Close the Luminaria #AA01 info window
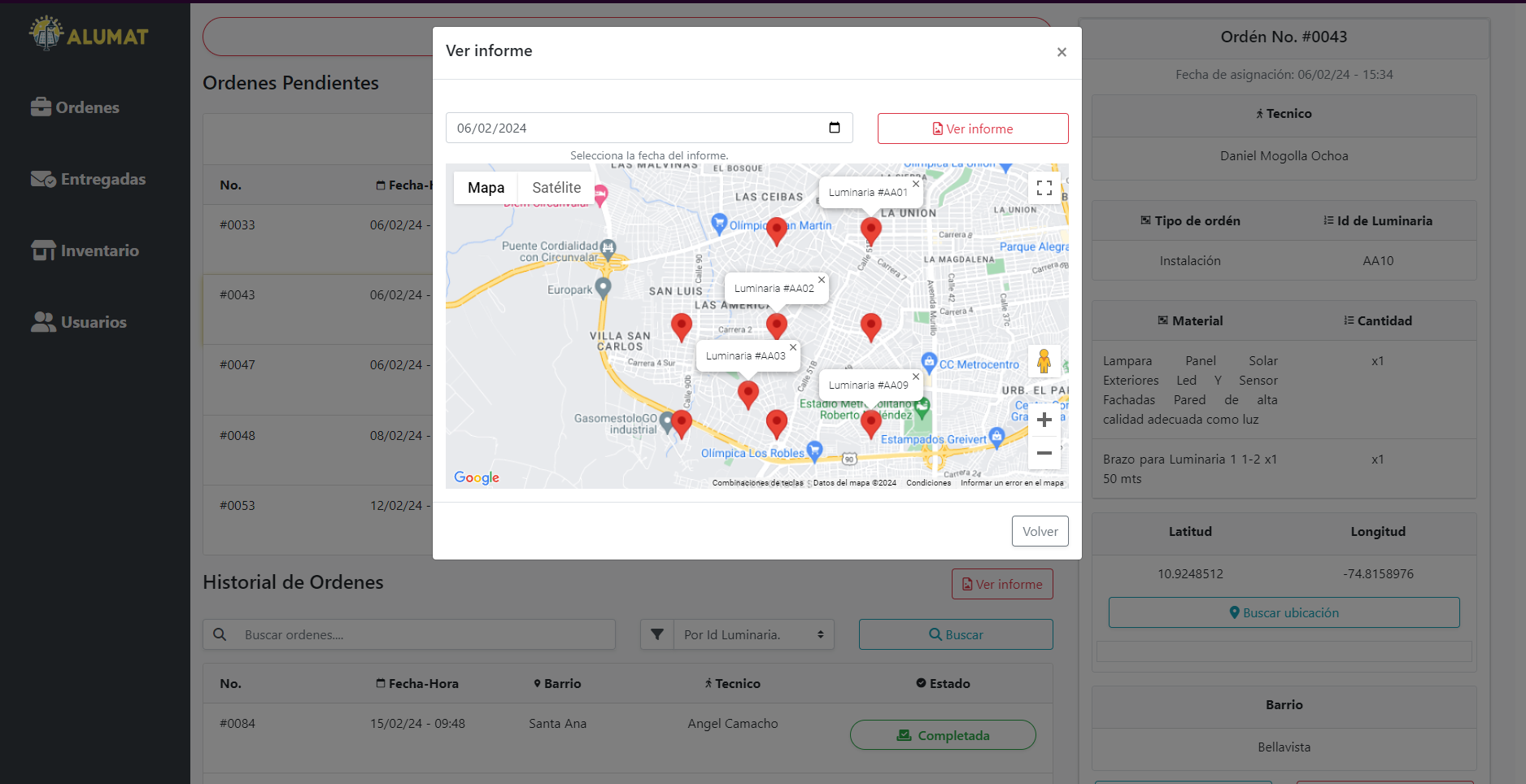This screenshot has height=784, width=1526. (916, 184)
